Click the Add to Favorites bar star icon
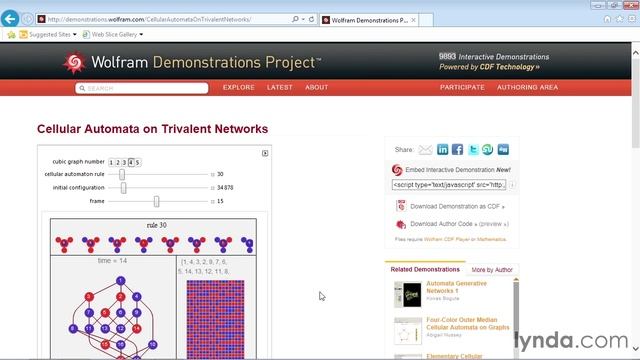The width and height of the screenshot is (640, 360). click(11, 35)
